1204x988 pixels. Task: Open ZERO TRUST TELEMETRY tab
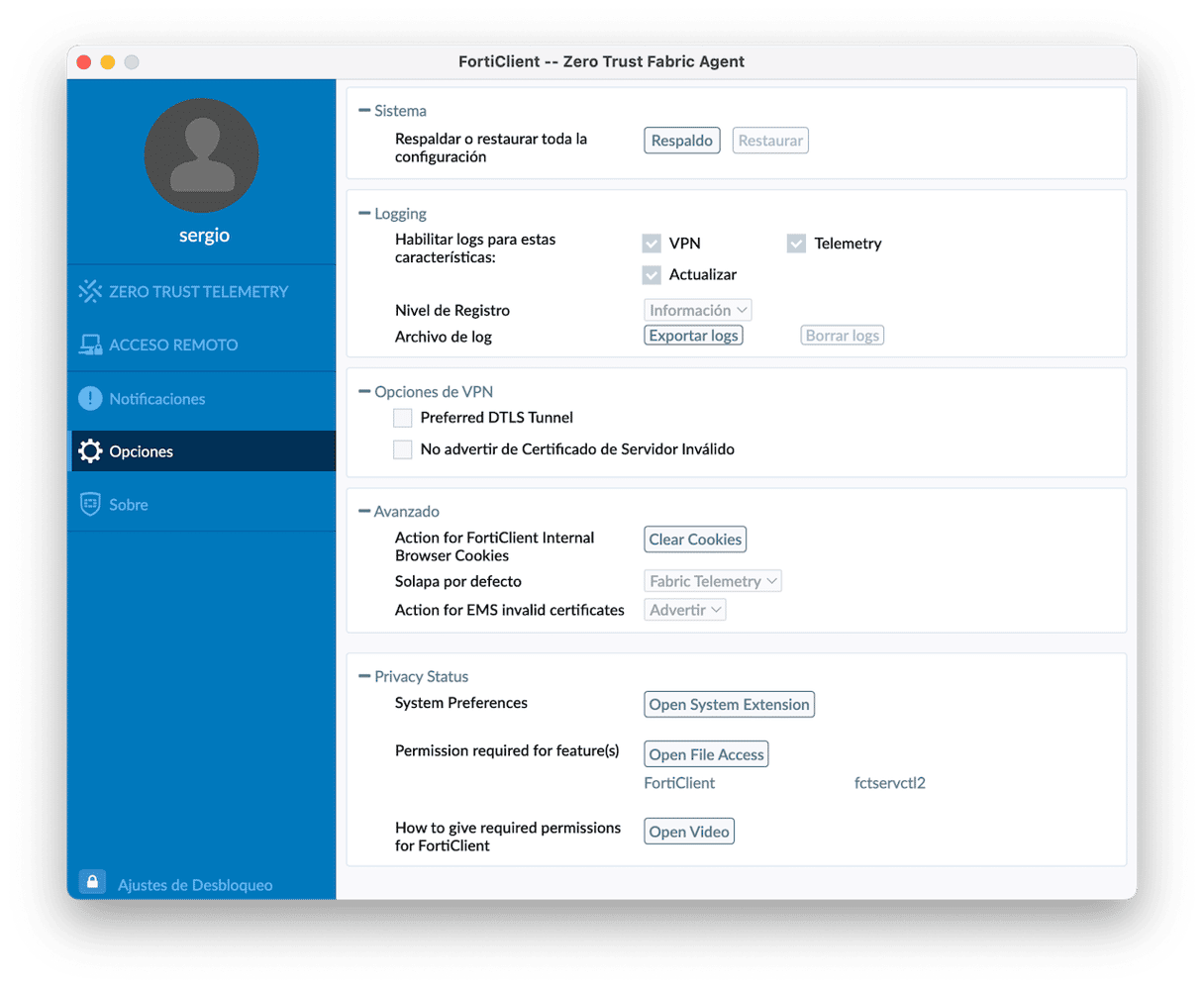[x=202, y=291]
